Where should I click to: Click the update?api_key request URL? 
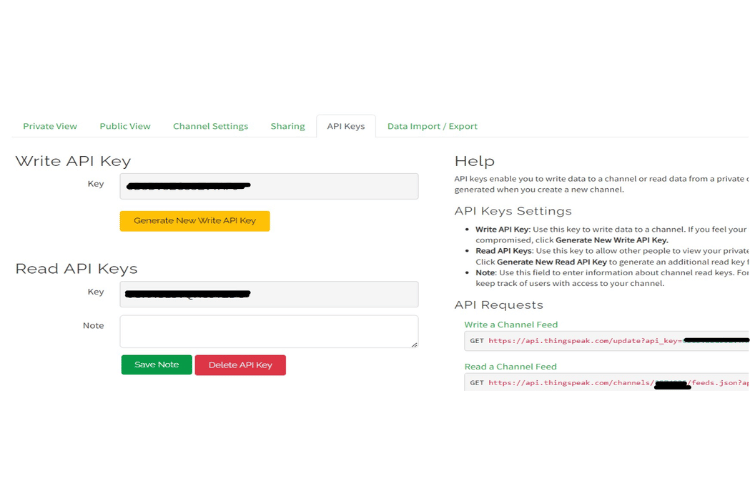[x=618, y=341]
